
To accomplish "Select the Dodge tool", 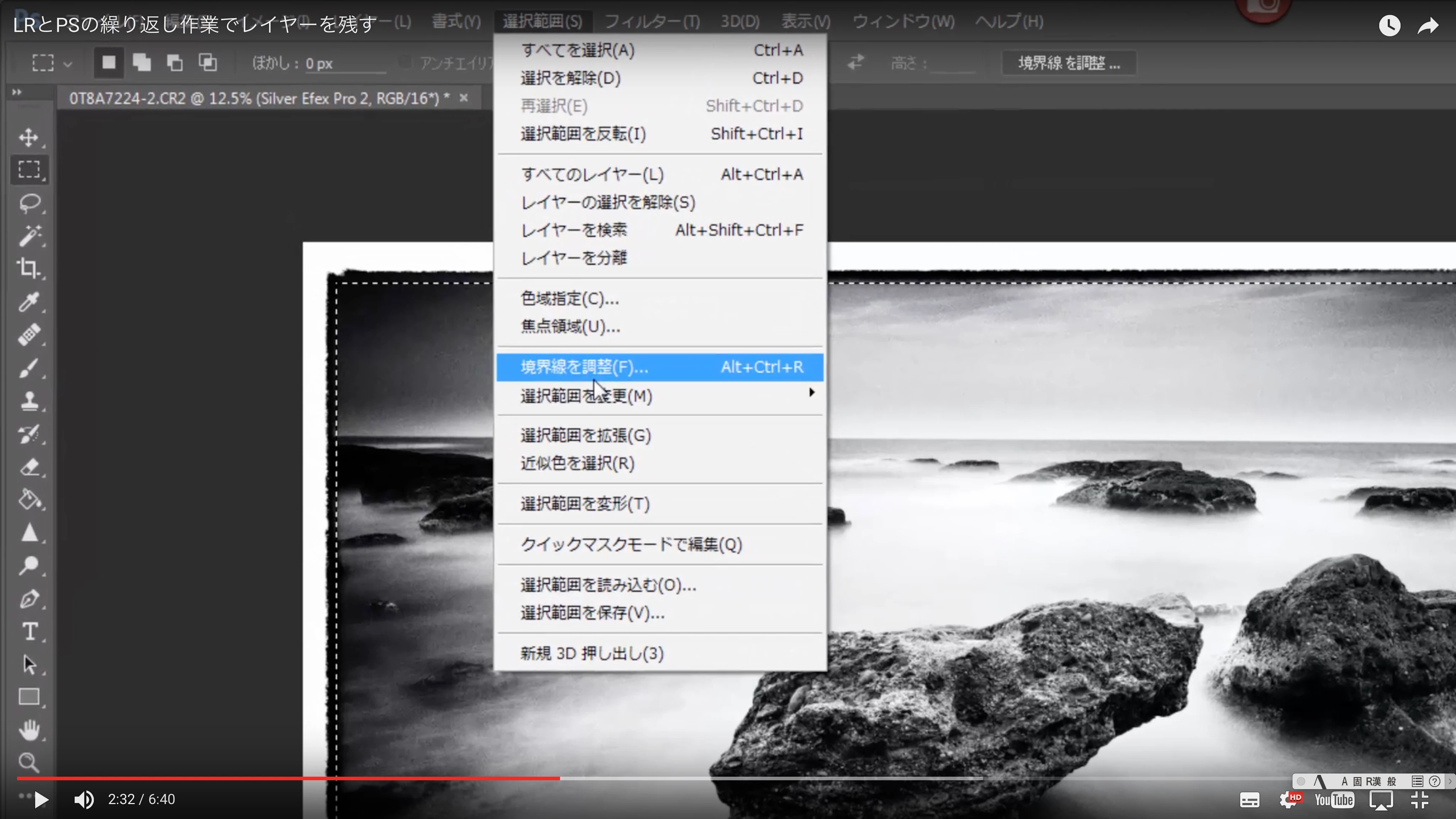I will (29, 565).
